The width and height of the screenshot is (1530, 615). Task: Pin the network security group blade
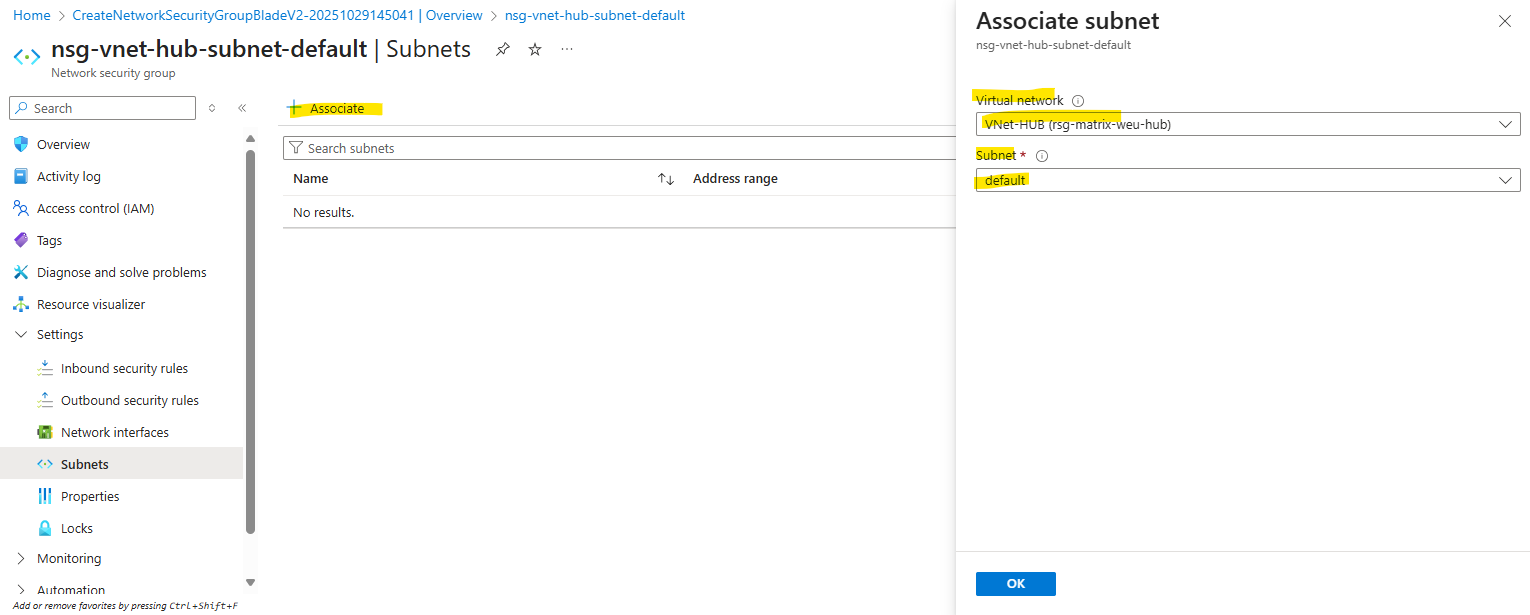tap(503, 49)
